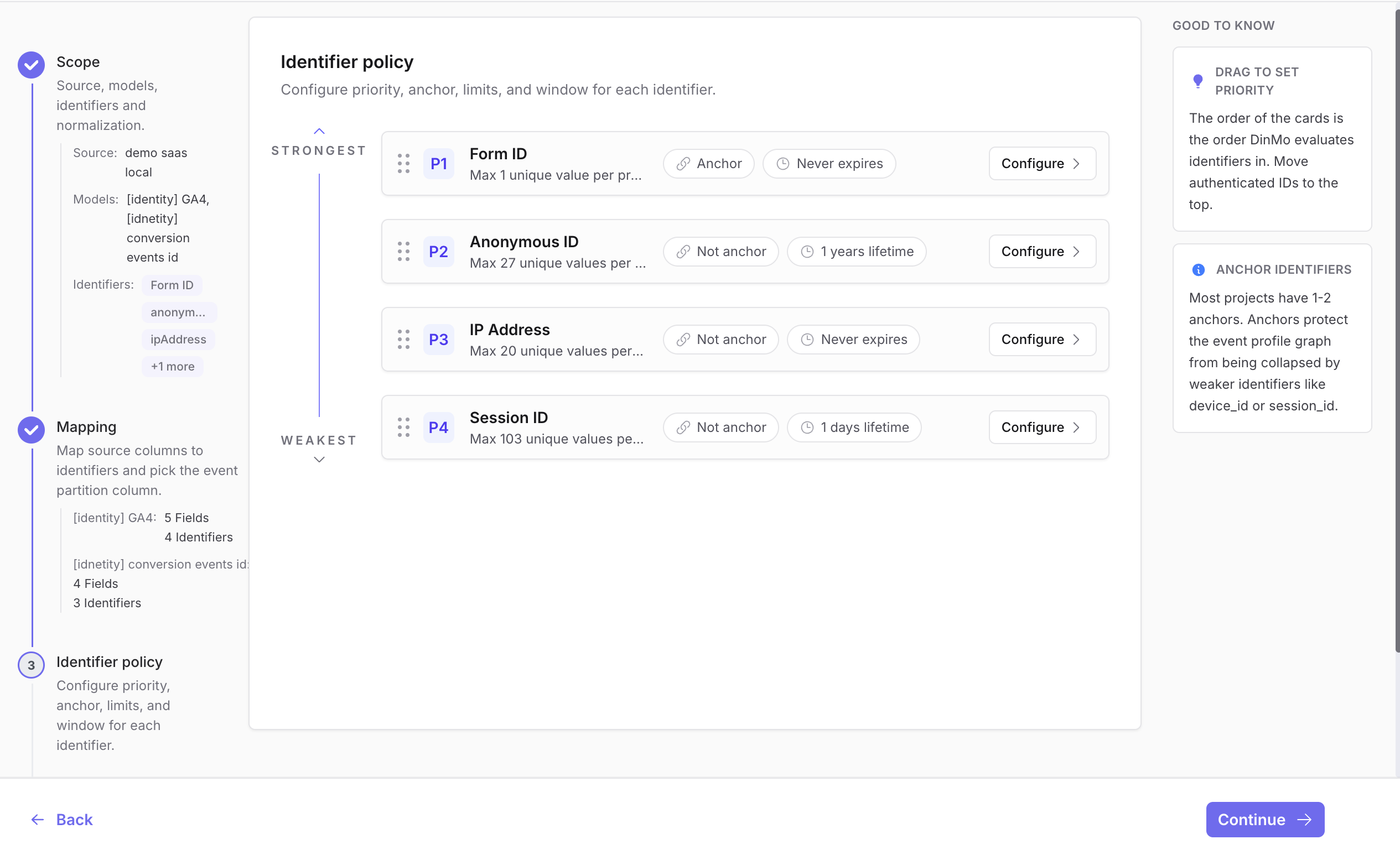Click the vertical scrollbar on the right edge
This screenshot has width=1400, height=855.
click(1397, 329)
